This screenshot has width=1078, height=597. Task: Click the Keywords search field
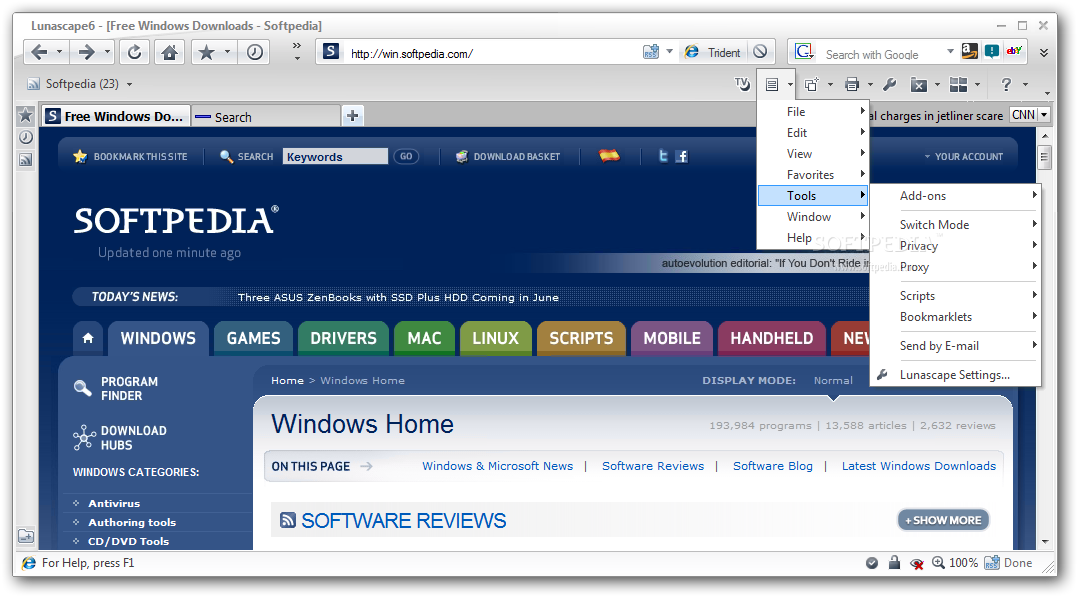[336, 156]
